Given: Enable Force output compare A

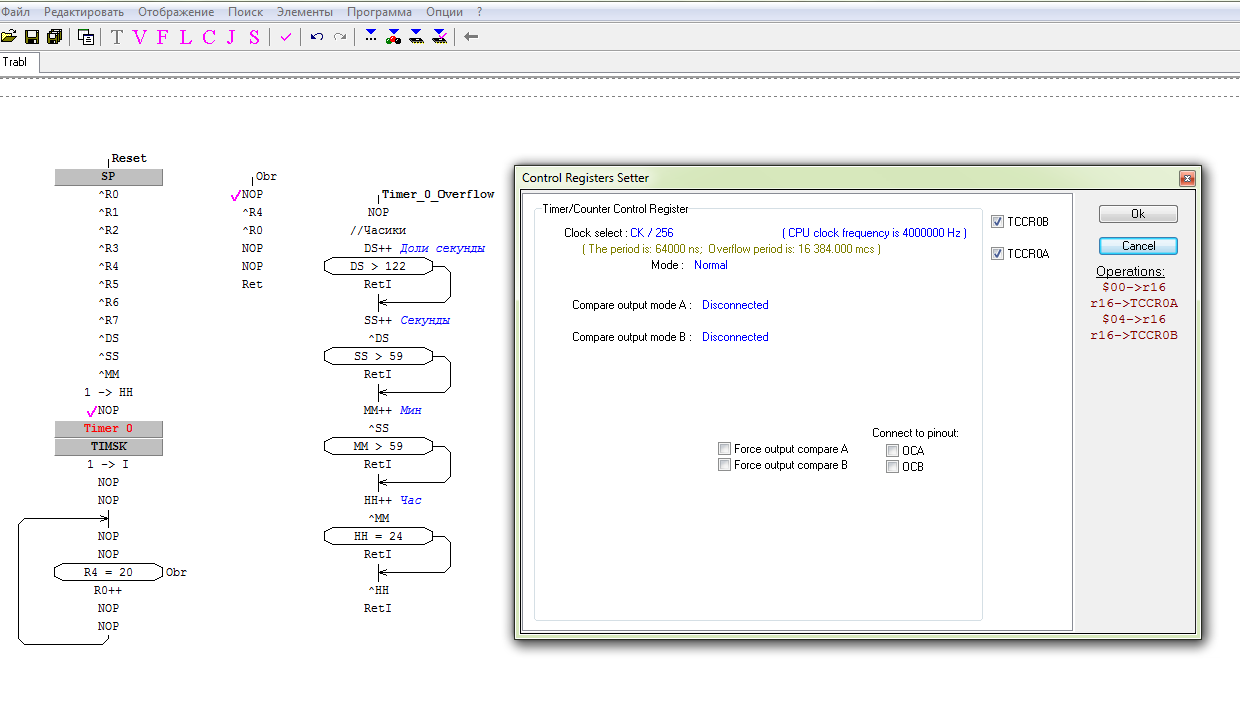Looking at the screenshot, I should (x=724, y=449).
